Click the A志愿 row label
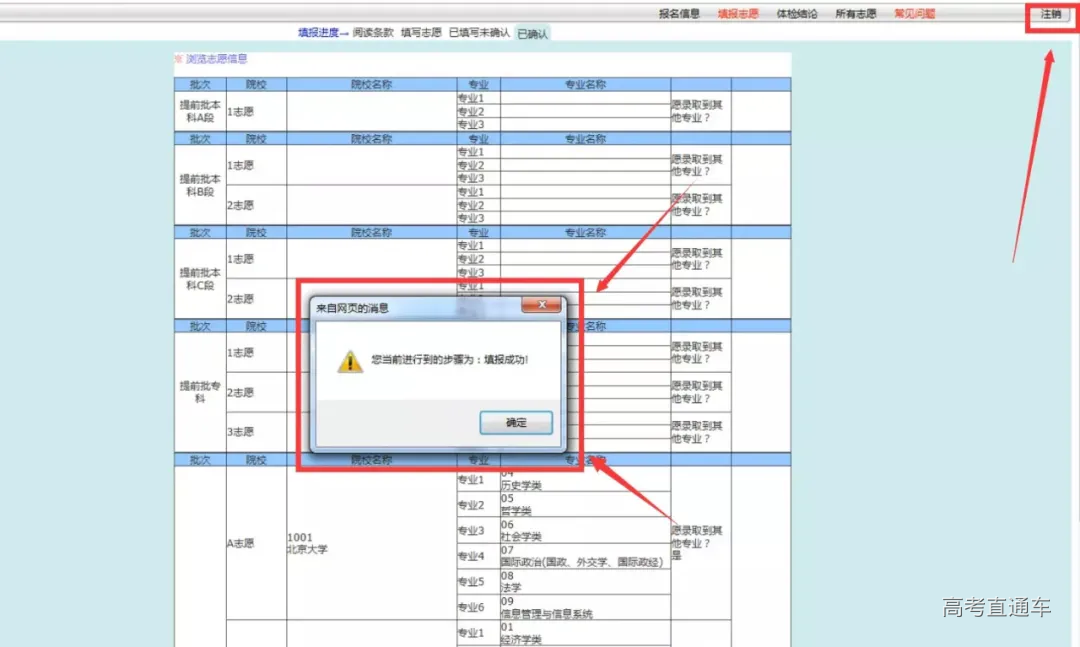 (240, 544)
